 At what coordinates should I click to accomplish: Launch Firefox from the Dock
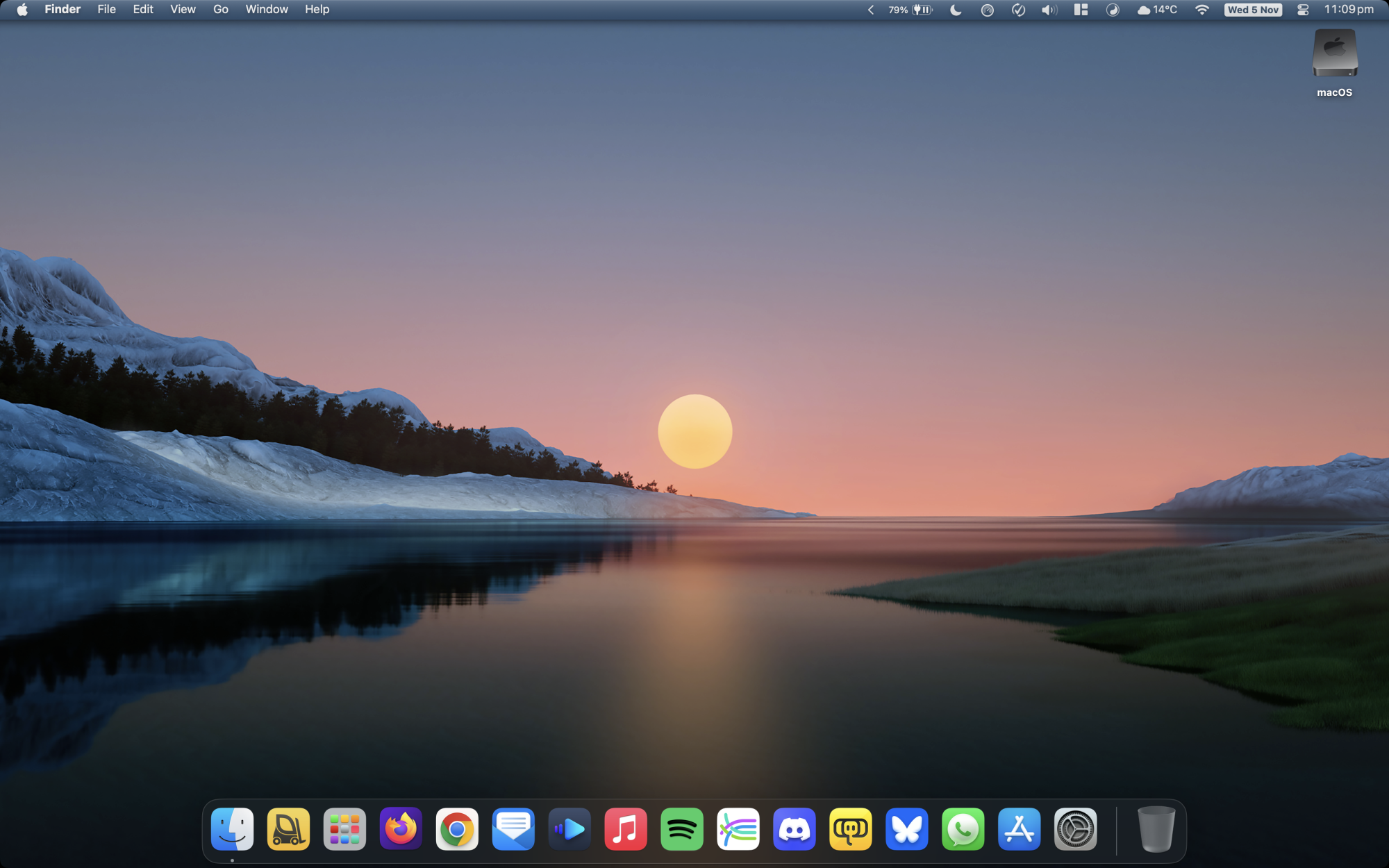click(x=401, y=828)
